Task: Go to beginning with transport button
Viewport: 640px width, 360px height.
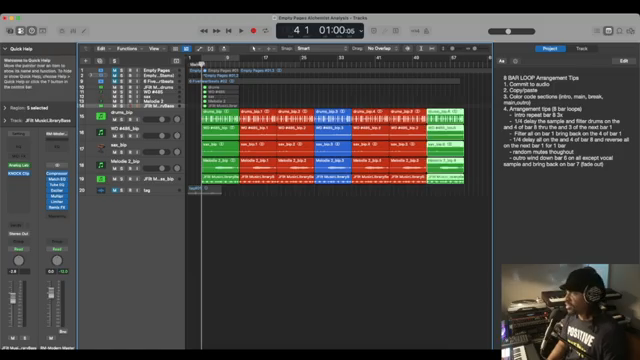Action: click(x=229, y=31)
